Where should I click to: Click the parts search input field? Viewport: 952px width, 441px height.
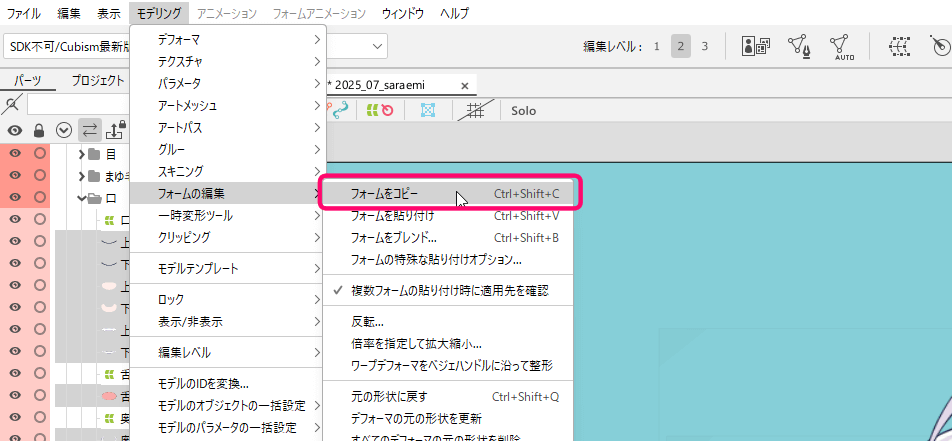click(x=75, y=105)
